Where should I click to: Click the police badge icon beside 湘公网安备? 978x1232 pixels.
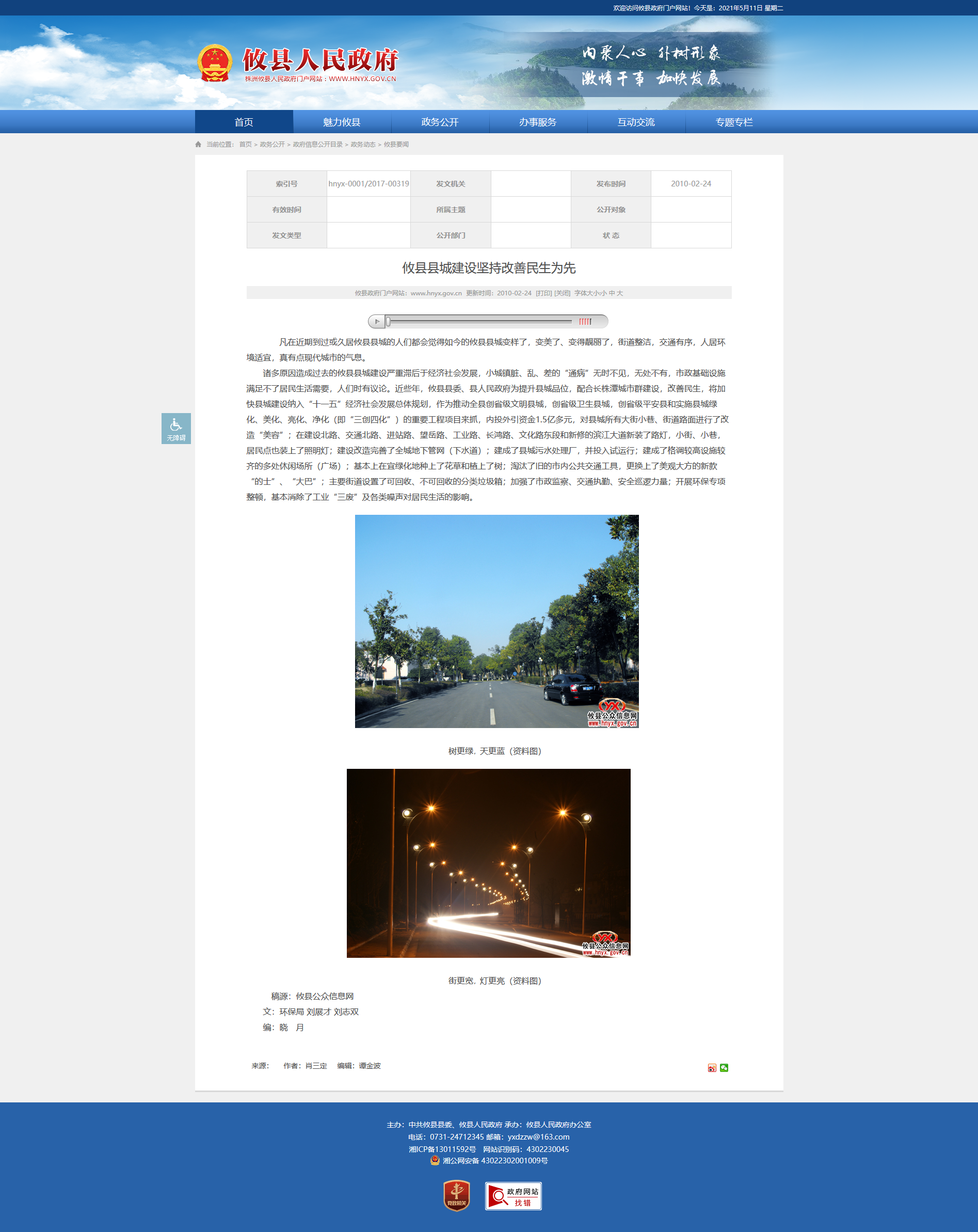click(435, 1160)
